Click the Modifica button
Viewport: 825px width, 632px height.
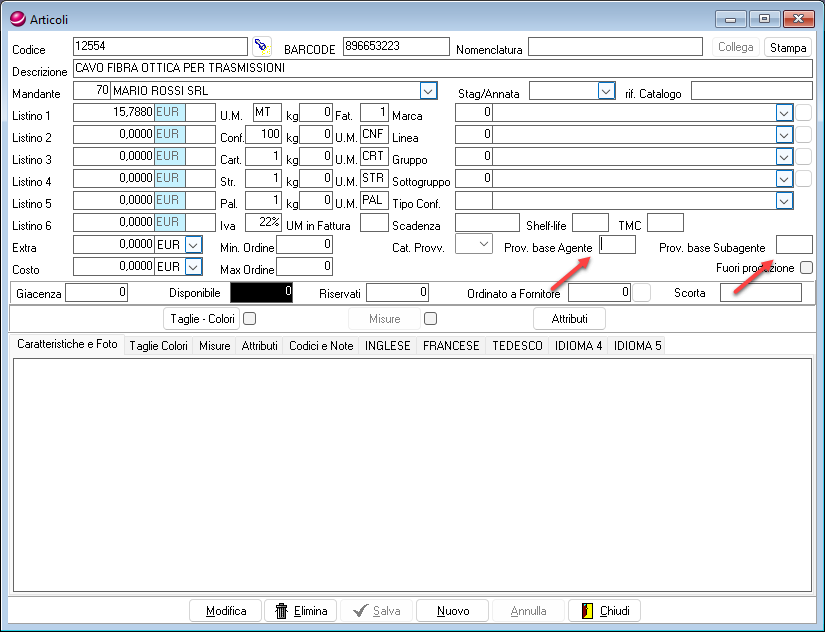(x=226, y=611)
